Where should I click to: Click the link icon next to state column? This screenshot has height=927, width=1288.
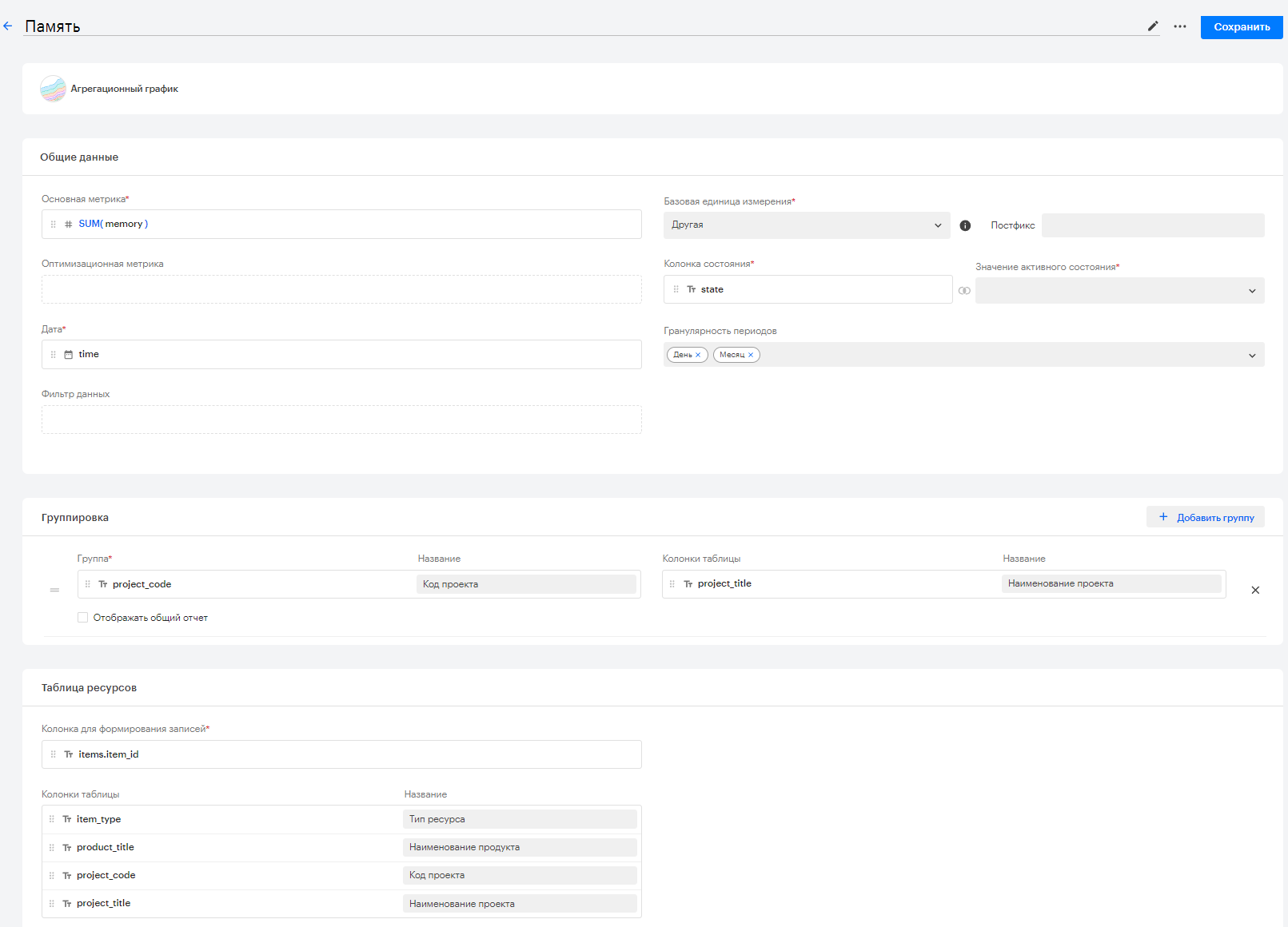[964, 290]
